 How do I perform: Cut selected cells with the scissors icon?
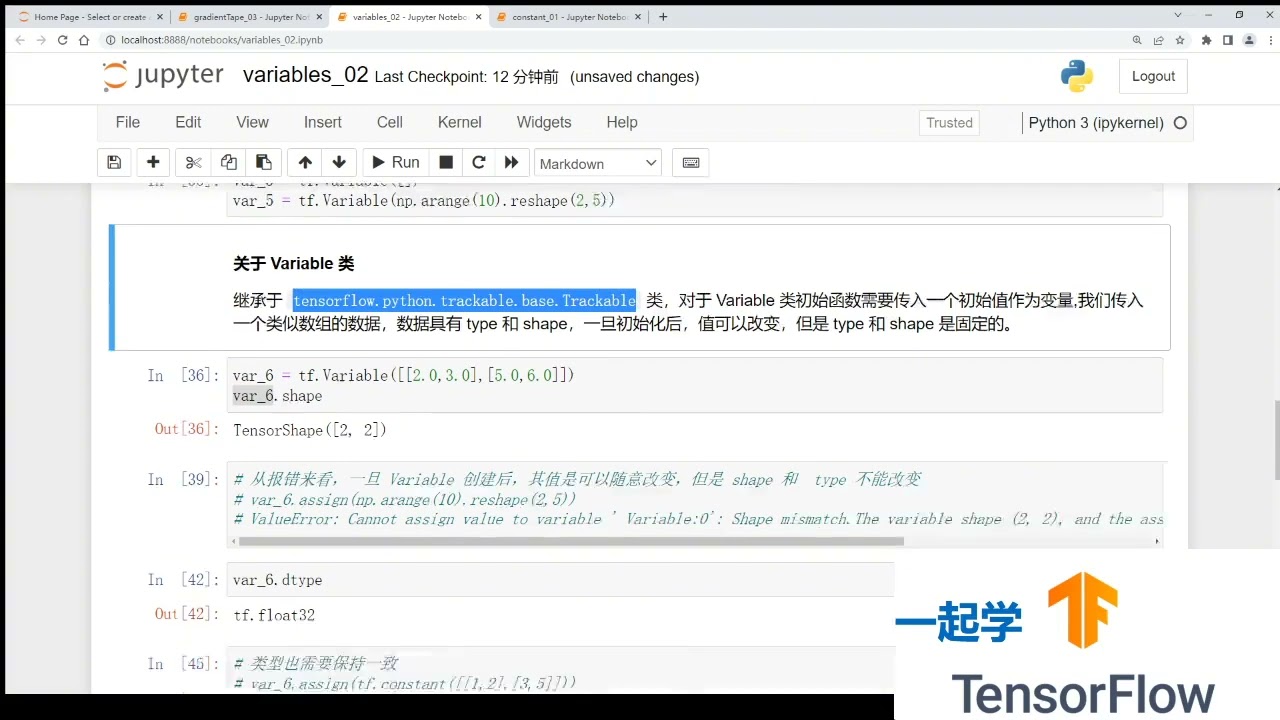[194, 162]
